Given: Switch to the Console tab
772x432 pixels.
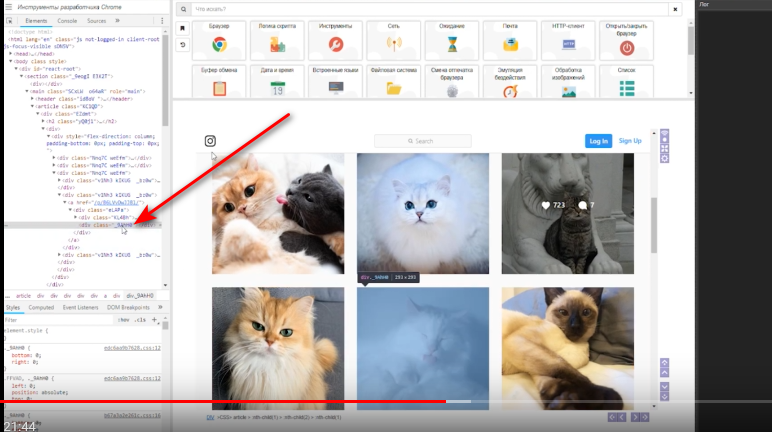Looking at the screenshot, I should click(67, 20).
